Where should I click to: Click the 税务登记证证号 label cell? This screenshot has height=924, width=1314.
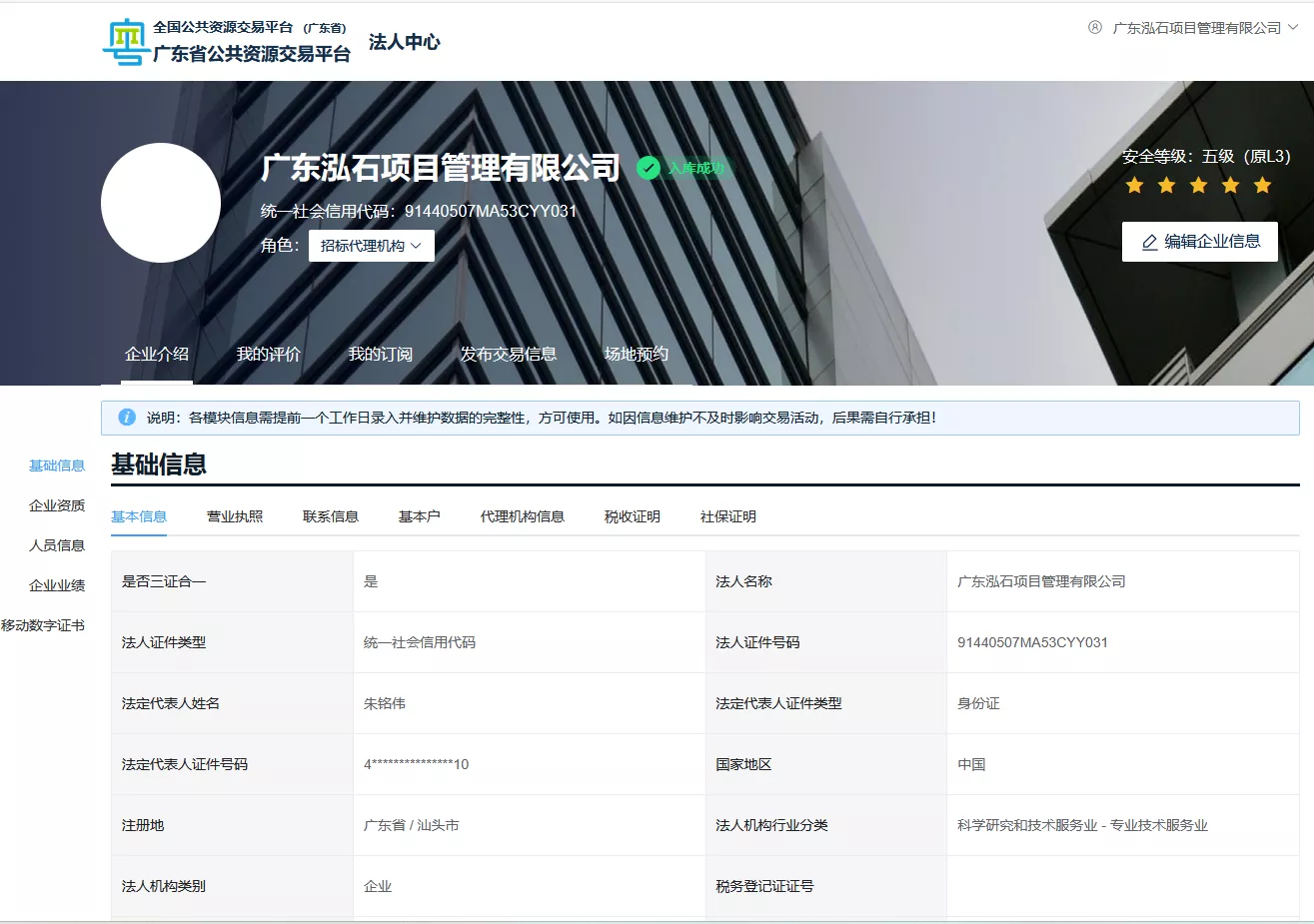825,886
